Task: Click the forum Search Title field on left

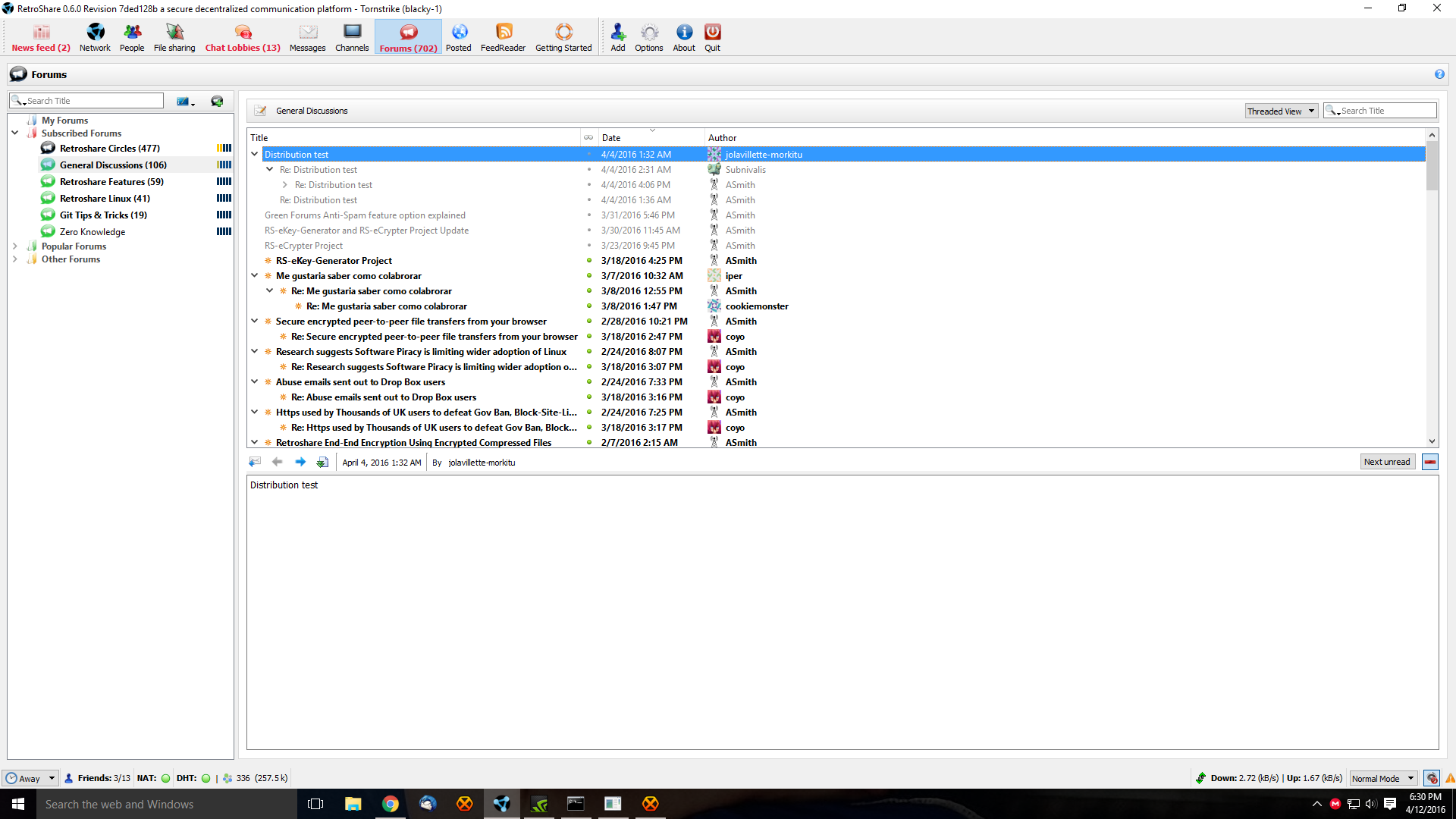Action: (x=86, y=101)
